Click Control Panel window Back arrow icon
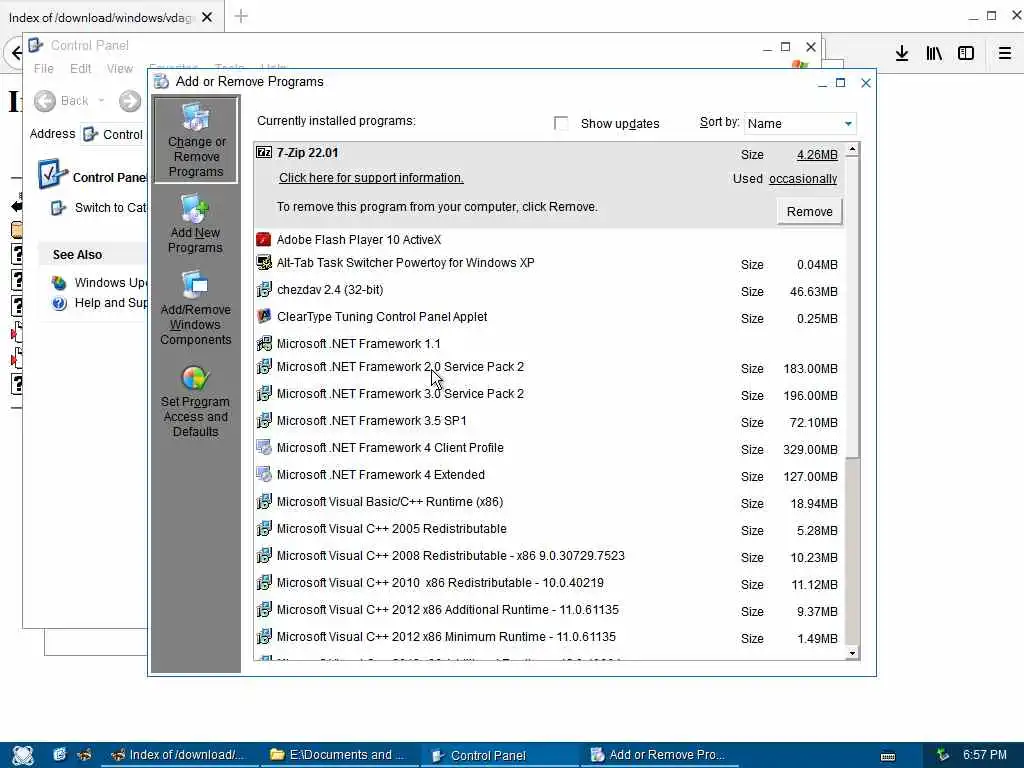 click(x=44, y=101)
